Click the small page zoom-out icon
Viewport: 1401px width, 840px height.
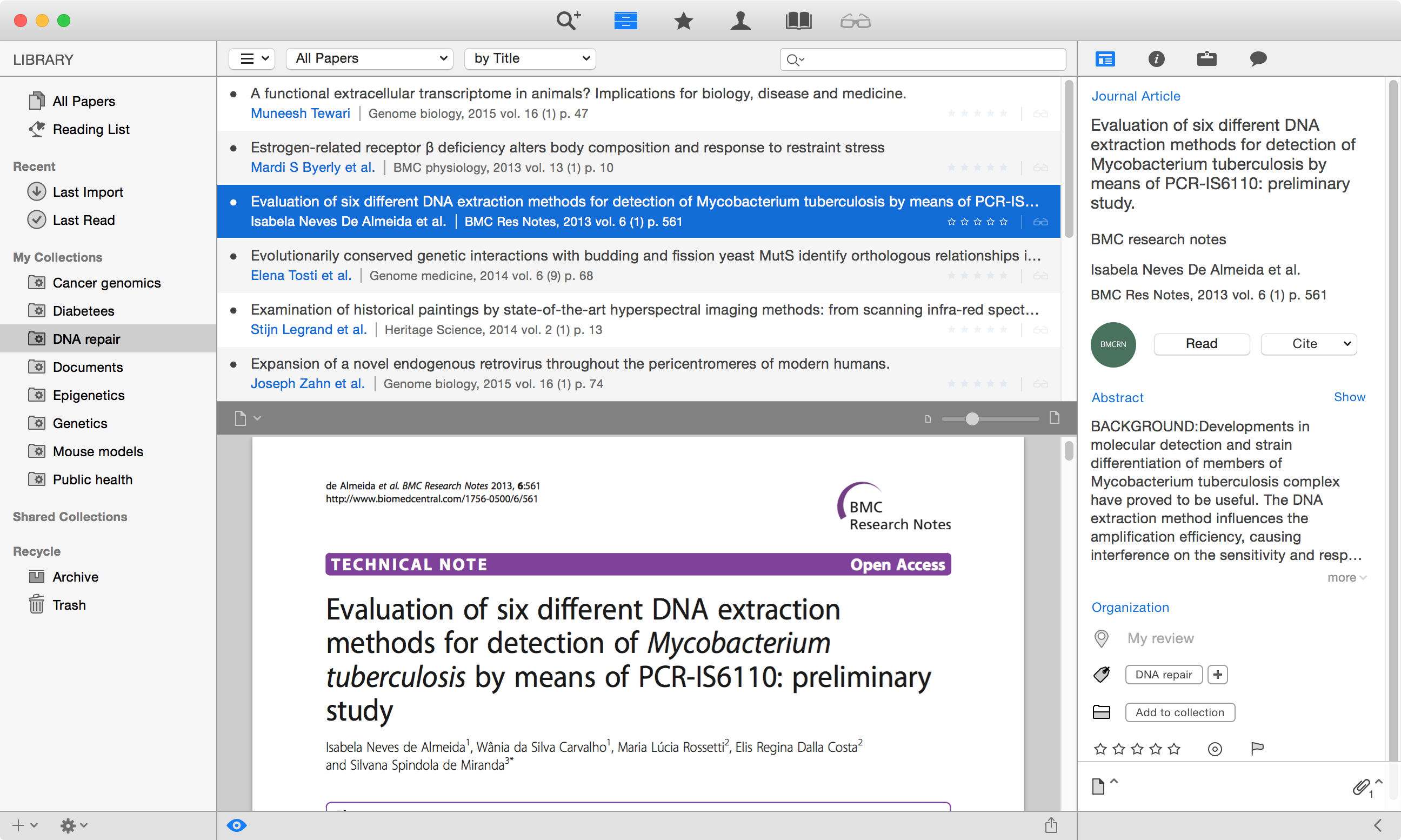[x=928, y=419]
